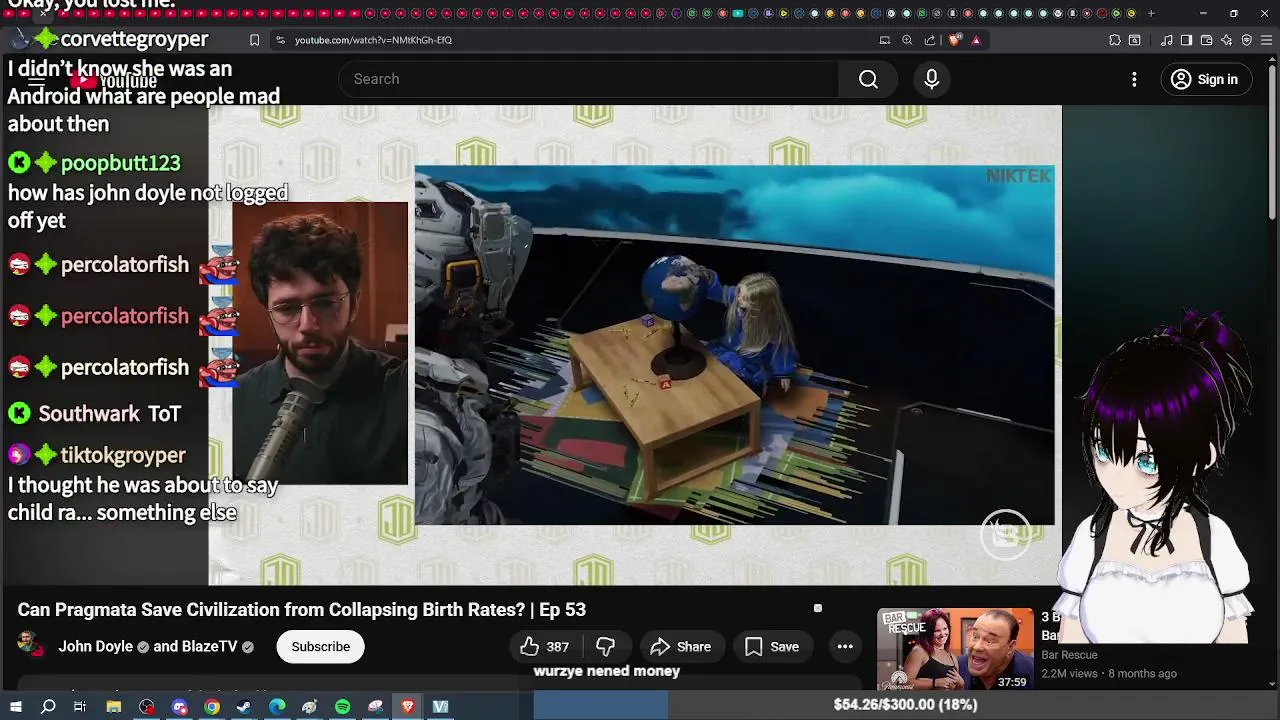
Task: Switch to Brave browser taskbar icon
Action: pos(408,707)
